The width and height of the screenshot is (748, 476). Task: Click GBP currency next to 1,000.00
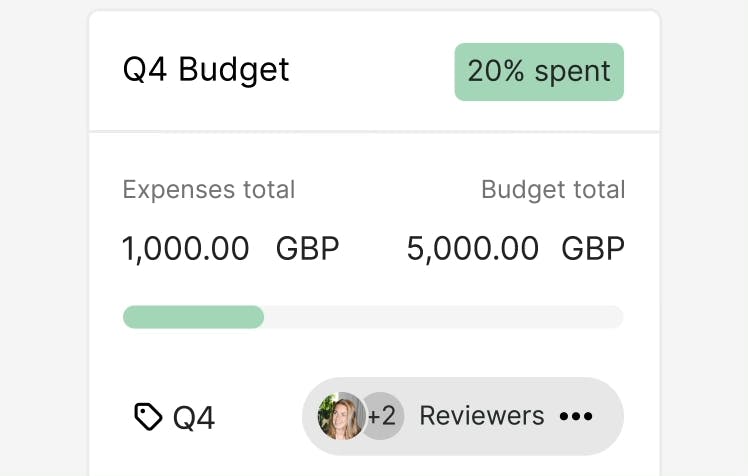tap(307, 249)
